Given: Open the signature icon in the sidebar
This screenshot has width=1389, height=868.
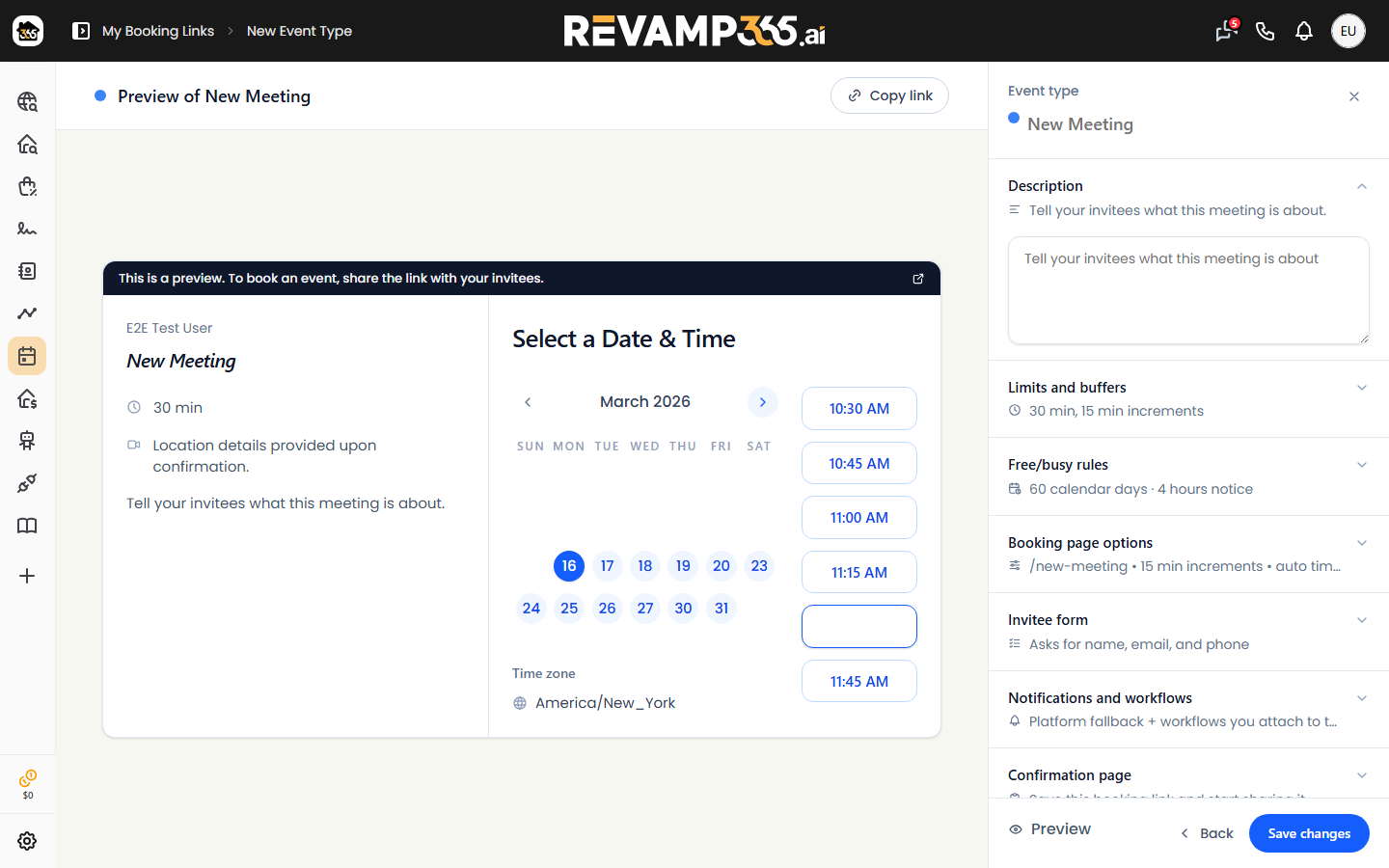Looking at the screenshot, I should 27,229.
